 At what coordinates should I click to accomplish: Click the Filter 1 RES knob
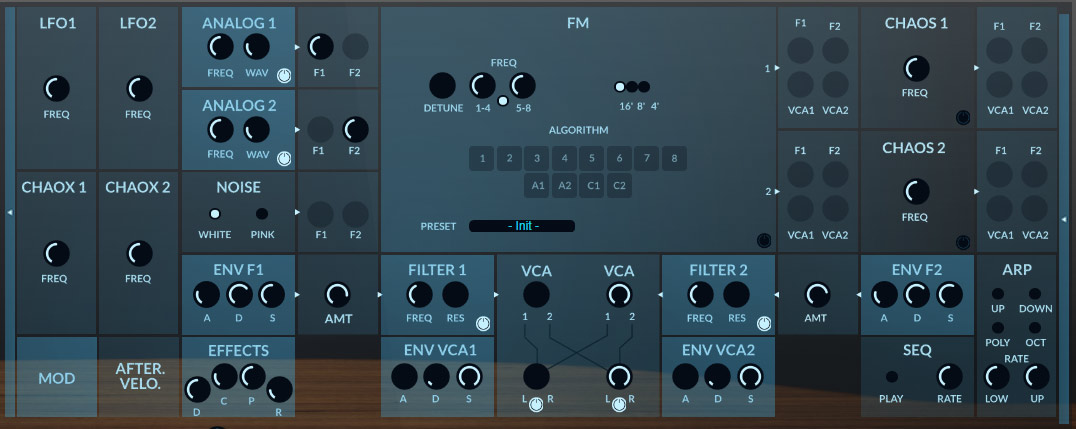(x=456, y=294)
